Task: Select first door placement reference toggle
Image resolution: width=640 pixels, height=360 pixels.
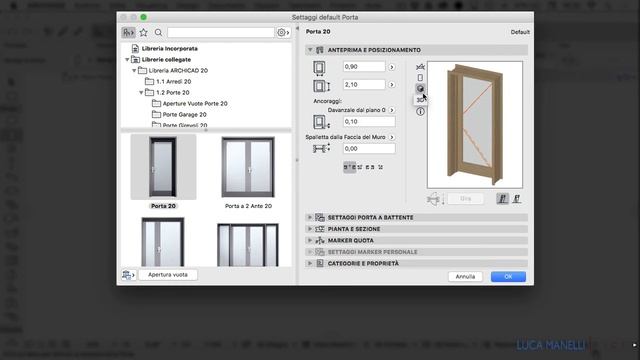Action: pos(502,199)
